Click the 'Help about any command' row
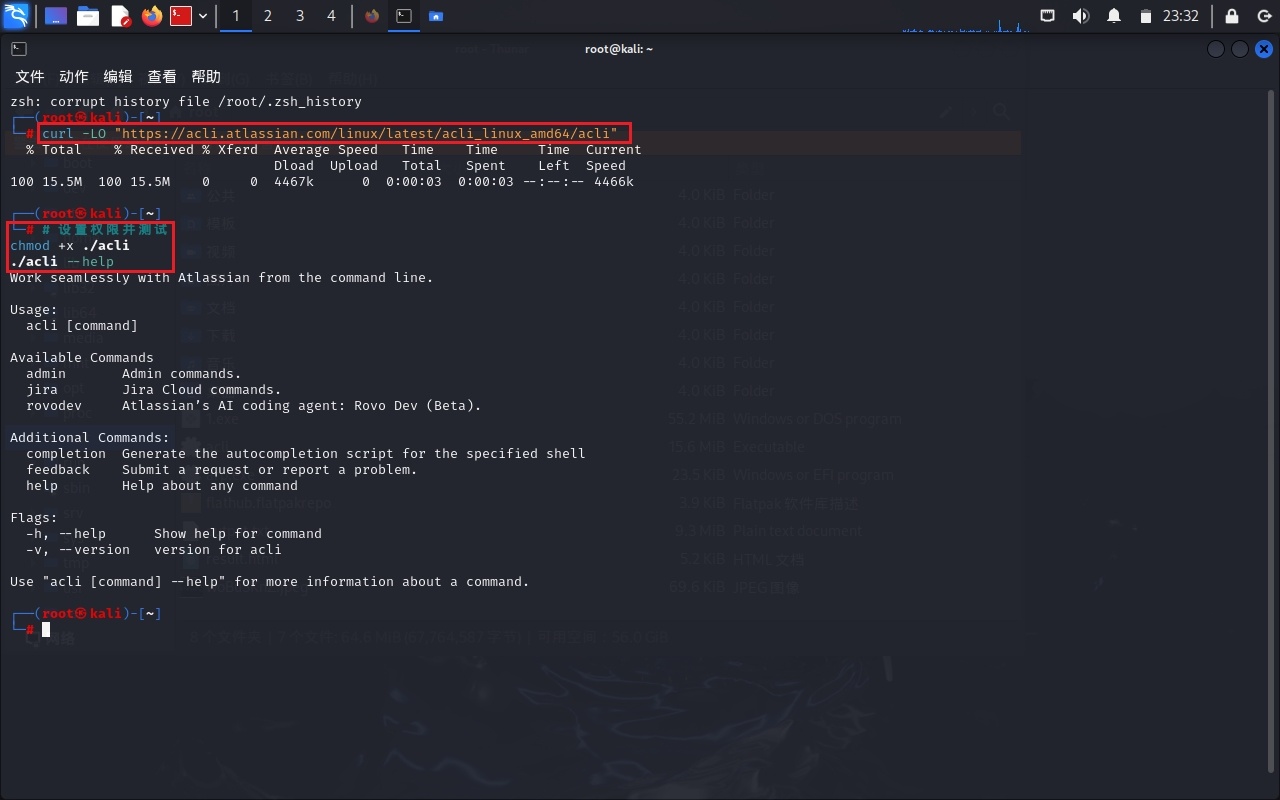The height and width of the screenshot is (800, 1280). [162, 486]
